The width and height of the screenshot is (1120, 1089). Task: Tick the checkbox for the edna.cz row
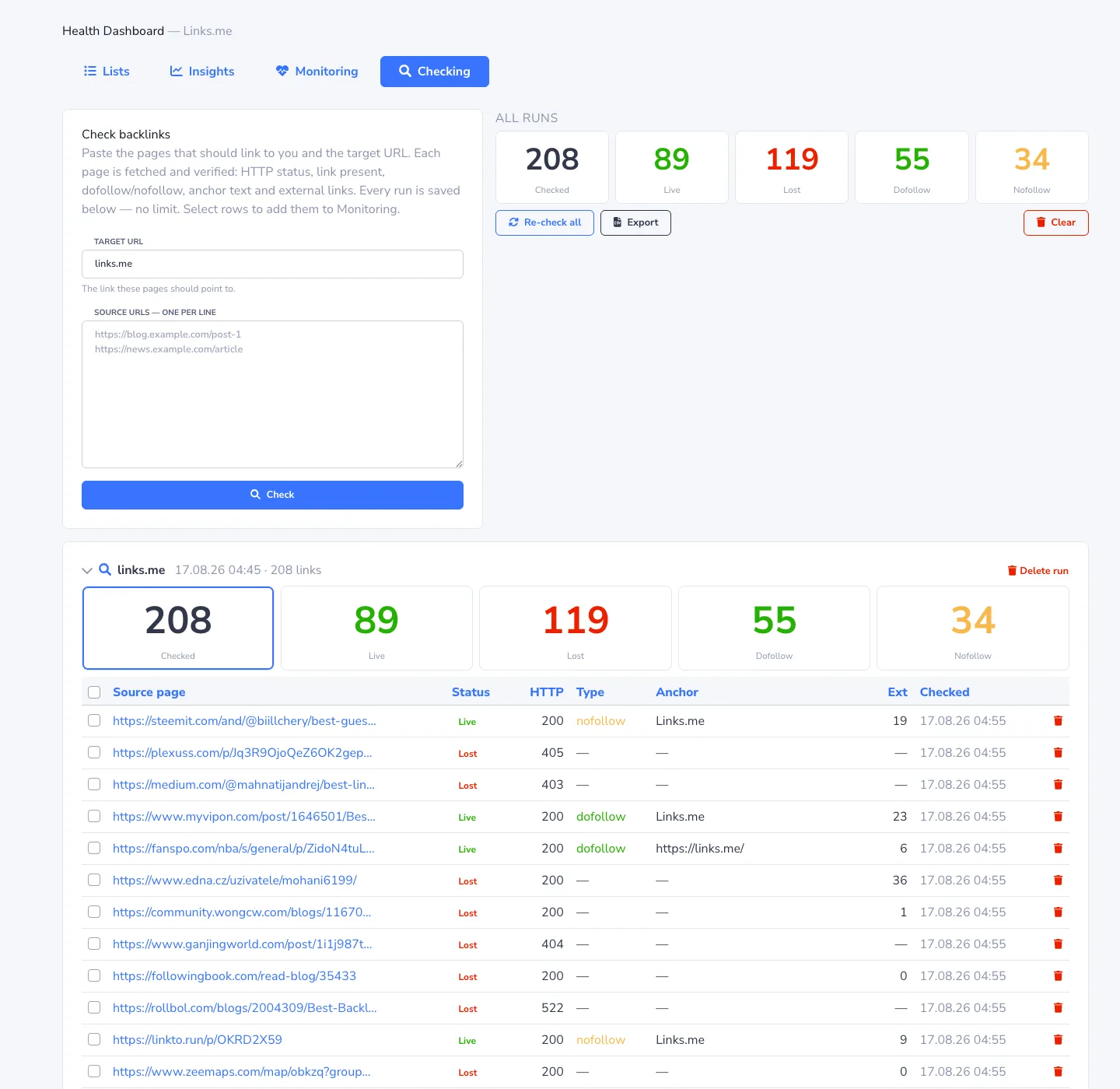point(94,880)
